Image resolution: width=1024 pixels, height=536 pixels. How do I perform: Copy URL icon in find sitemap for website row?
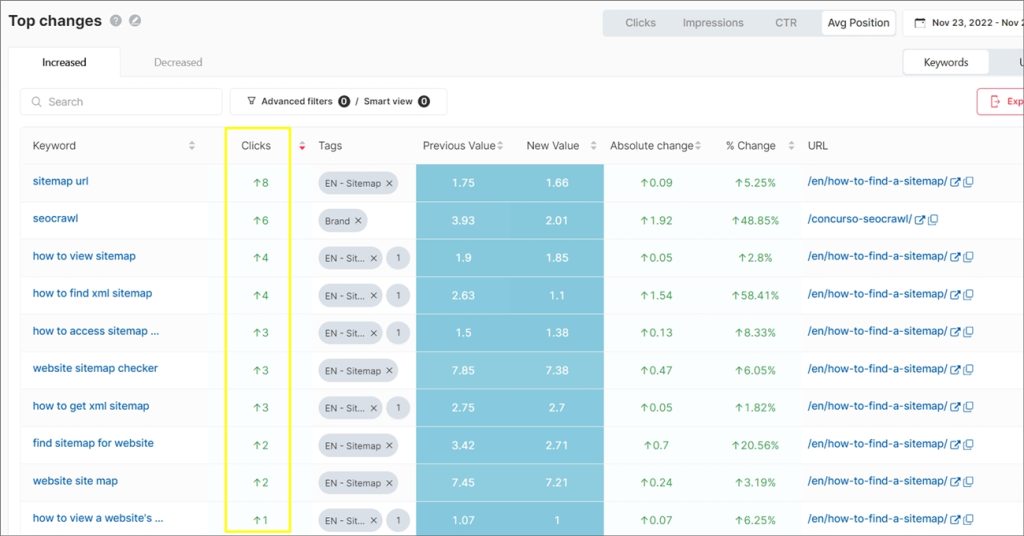point(968,445)
